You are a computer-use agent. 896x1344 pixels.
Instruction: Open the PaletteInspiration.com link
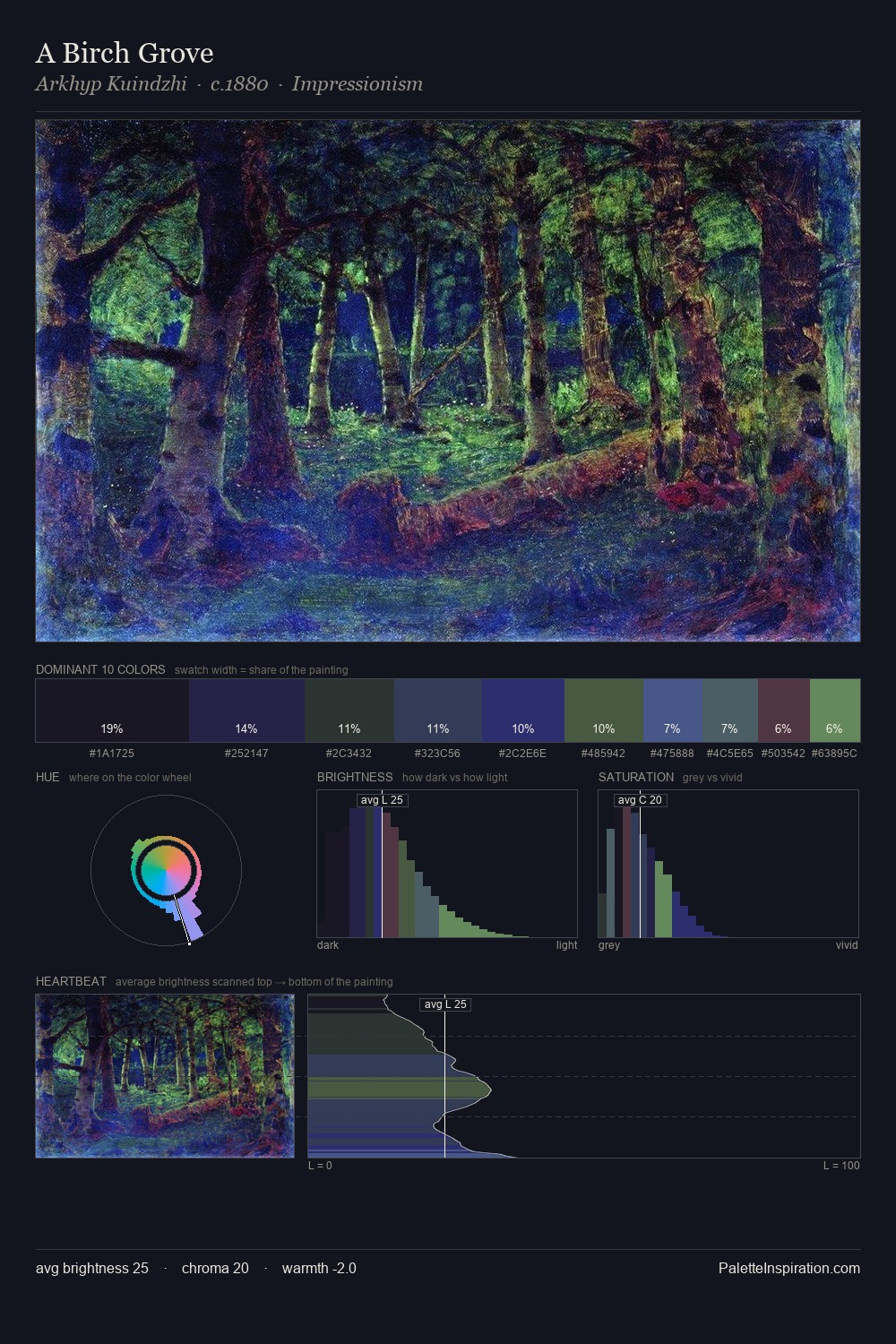789,1268
